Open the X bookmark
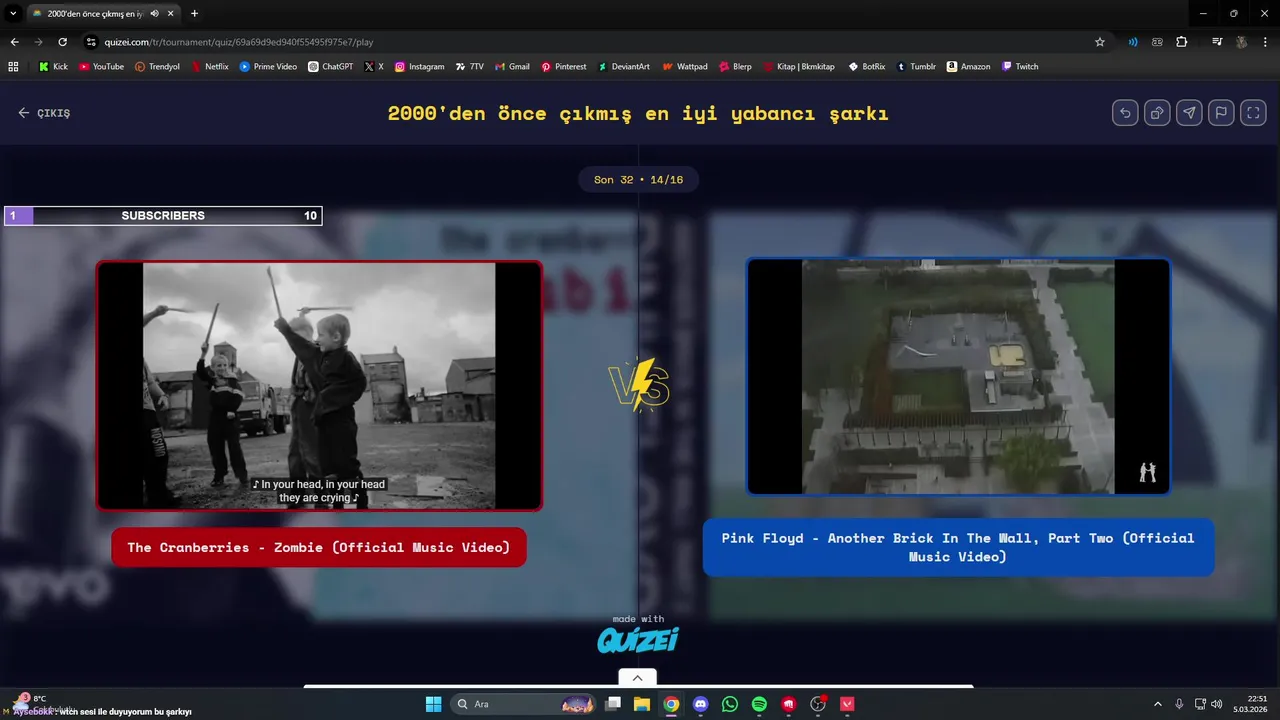This screenshot has width=1280, height=720. 374,67
